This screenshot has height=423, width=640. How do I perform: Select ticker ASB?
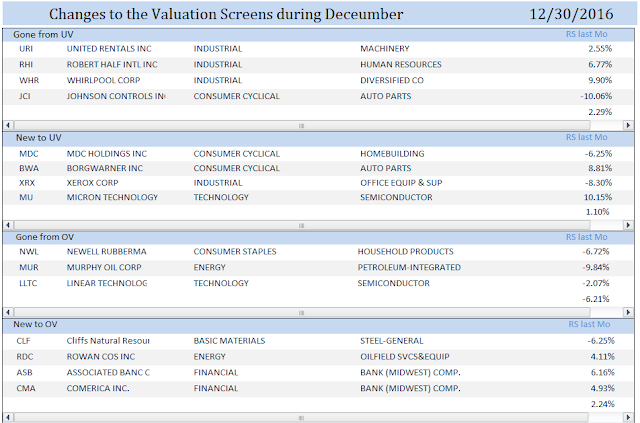pos(24,373)
